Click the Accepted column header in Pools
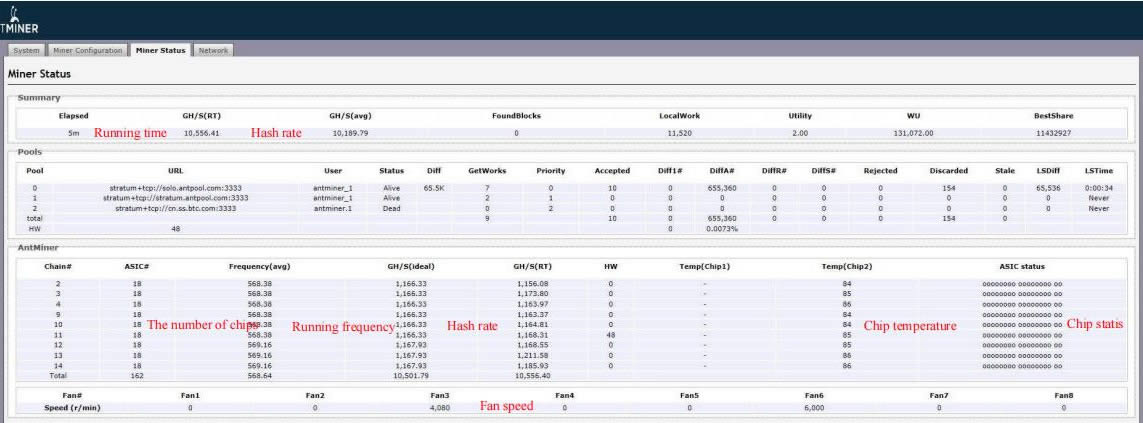The image size is (1143, 423). pyautogui.click(x=612, y=171)
